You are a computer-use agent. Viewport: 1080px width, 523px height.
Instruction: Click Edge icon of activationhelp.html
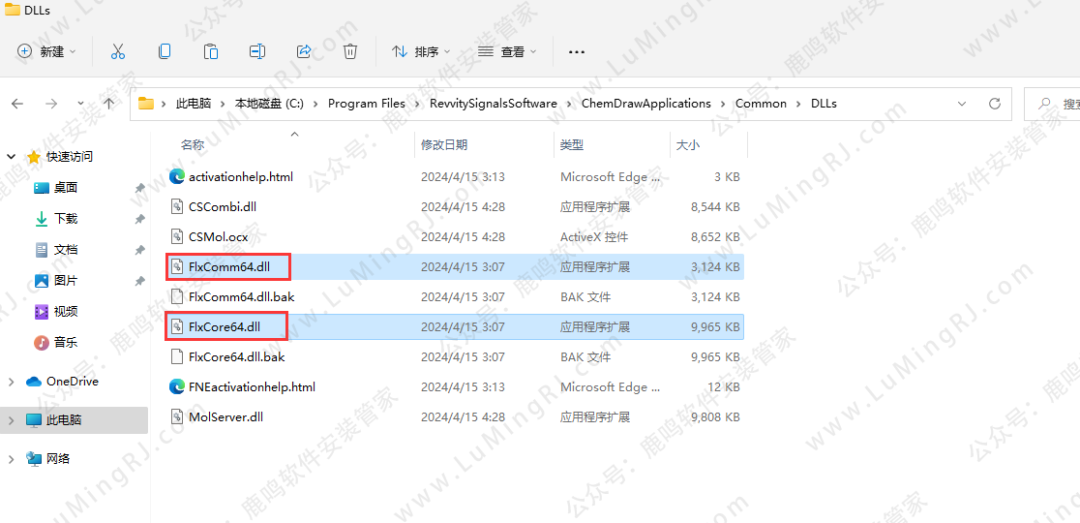[x=176, y=176]
